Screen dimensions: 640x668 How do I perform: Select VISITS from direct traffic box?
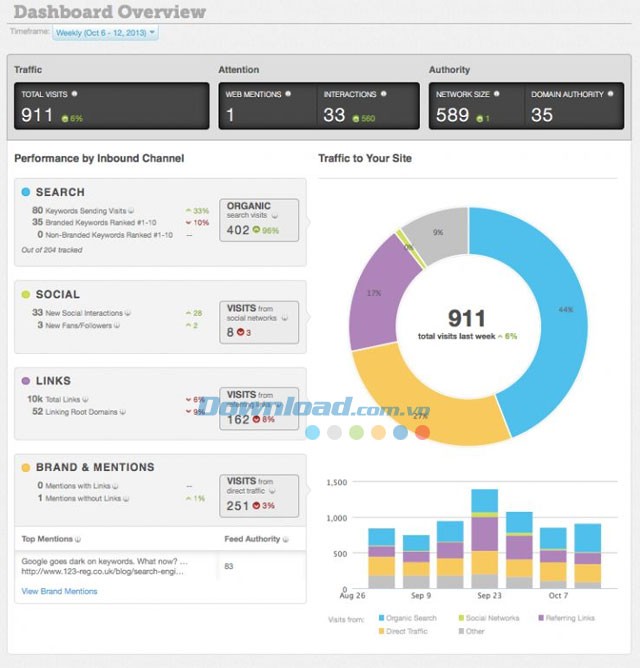click(x=258, y=495)
